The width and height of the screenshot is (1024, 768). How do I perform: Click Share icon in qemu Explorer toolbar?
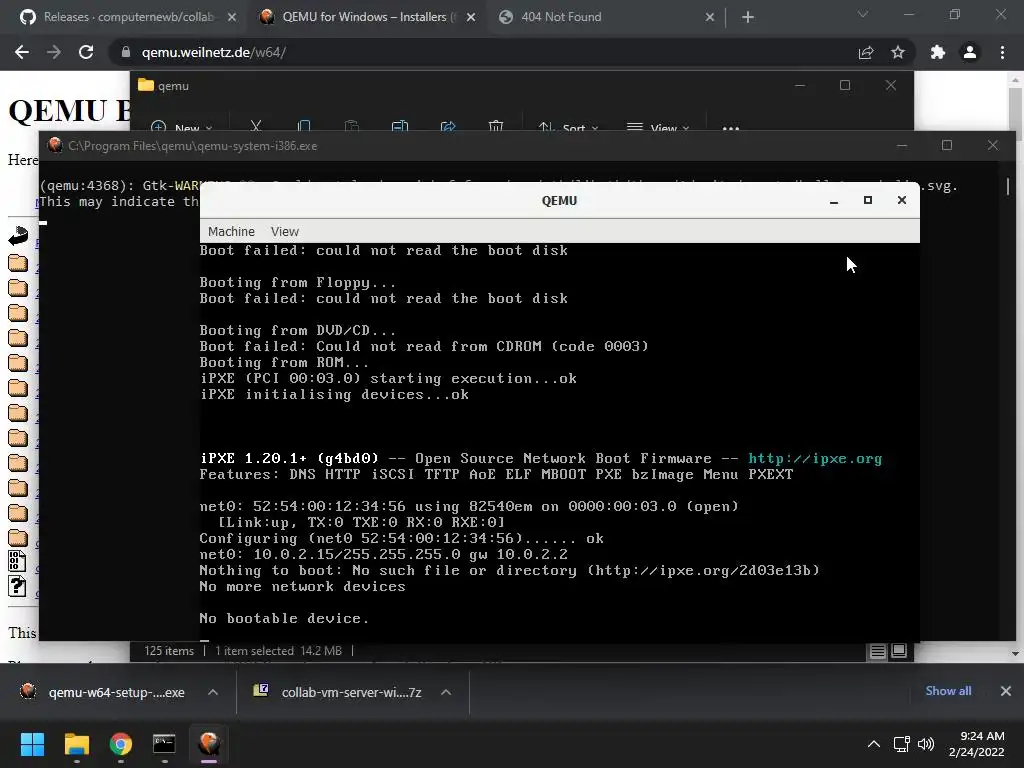coord(448,126)
